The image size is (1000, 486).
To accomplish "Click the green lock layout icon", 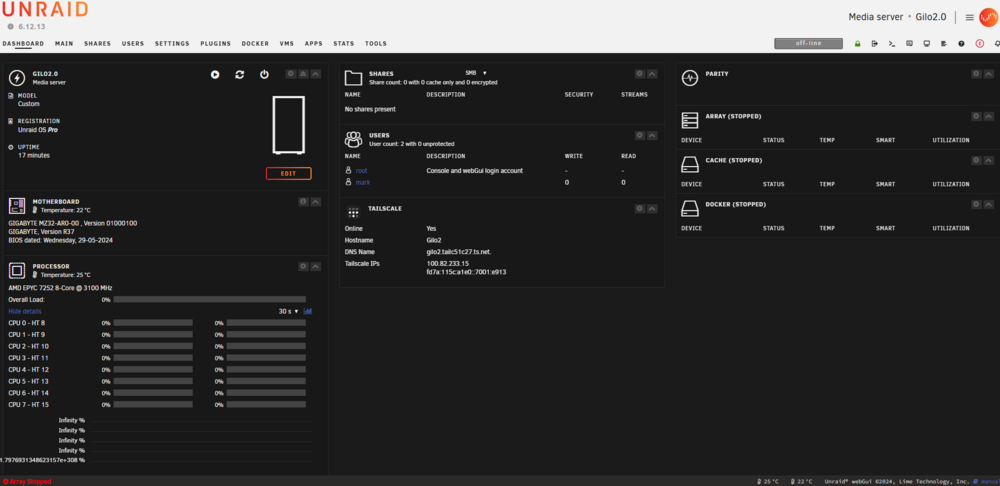I will pyautogui.click(x=857, y=43).
